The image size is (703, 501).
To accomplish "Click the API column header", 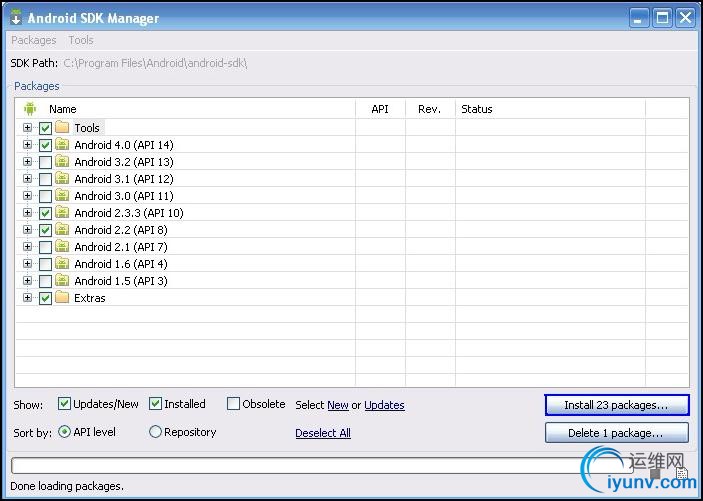I will click(380, 109).
